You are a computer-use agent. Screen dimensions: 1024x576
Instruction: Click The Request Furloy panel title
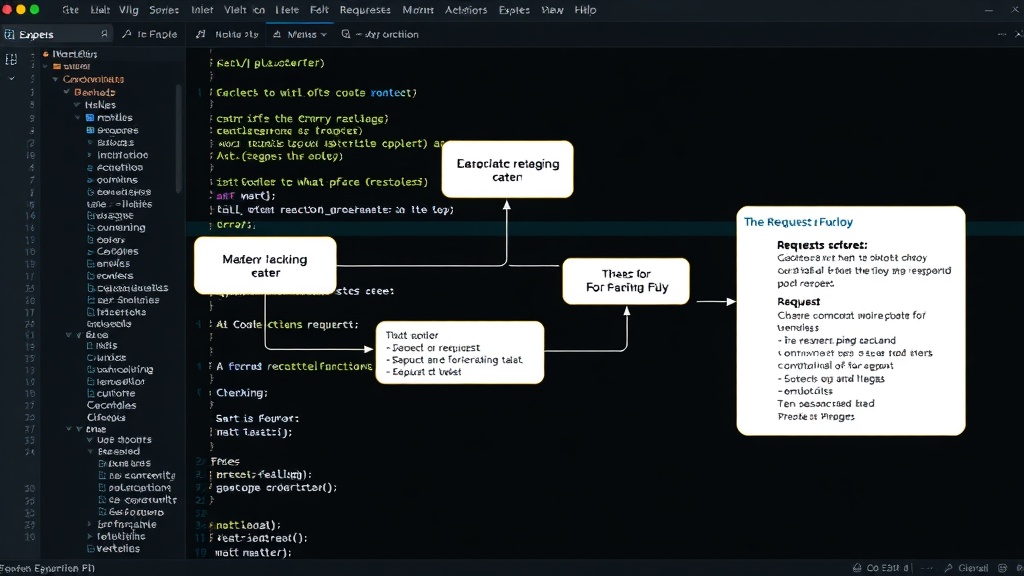[798, 222]
